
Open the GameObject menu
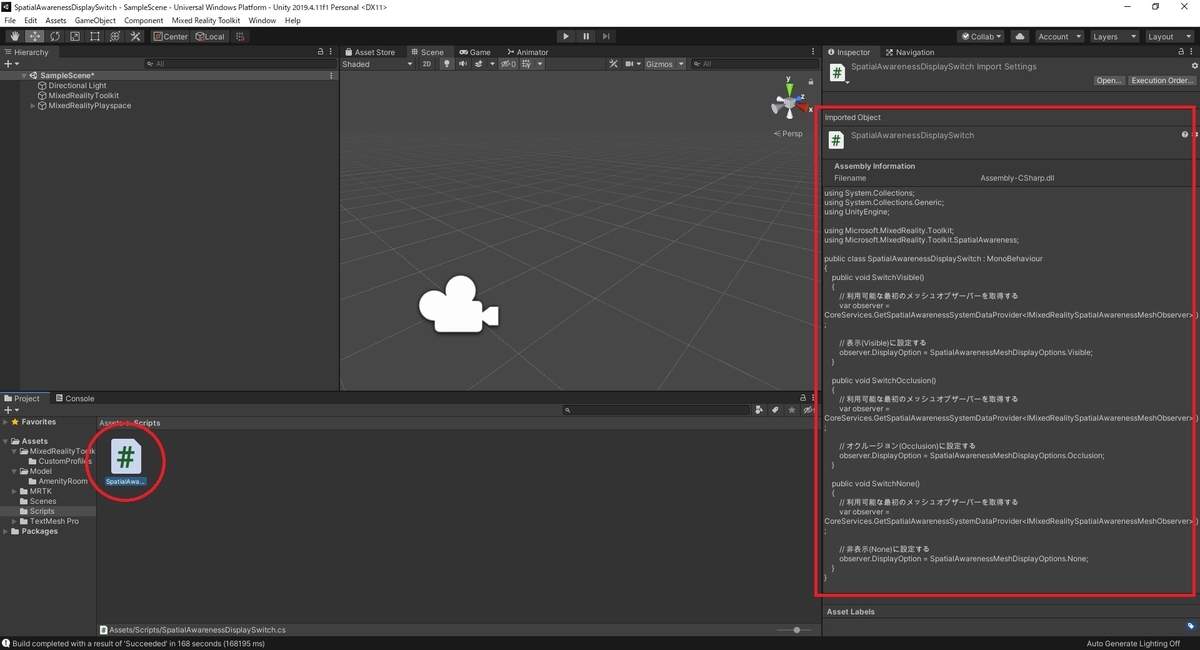[x=95, y=20]
